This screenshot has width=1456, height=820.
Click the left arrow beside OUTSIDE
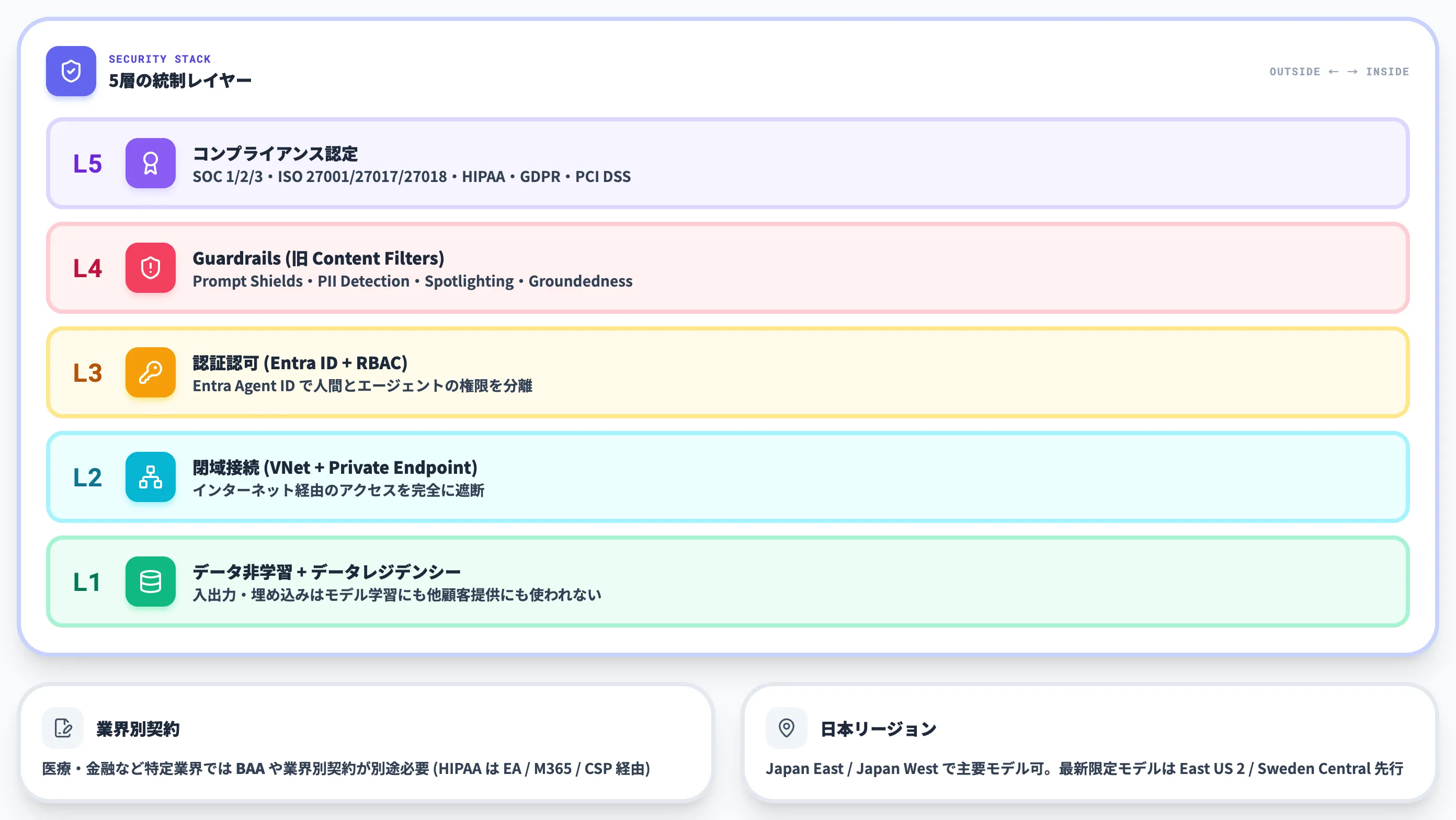point(1333,72)
